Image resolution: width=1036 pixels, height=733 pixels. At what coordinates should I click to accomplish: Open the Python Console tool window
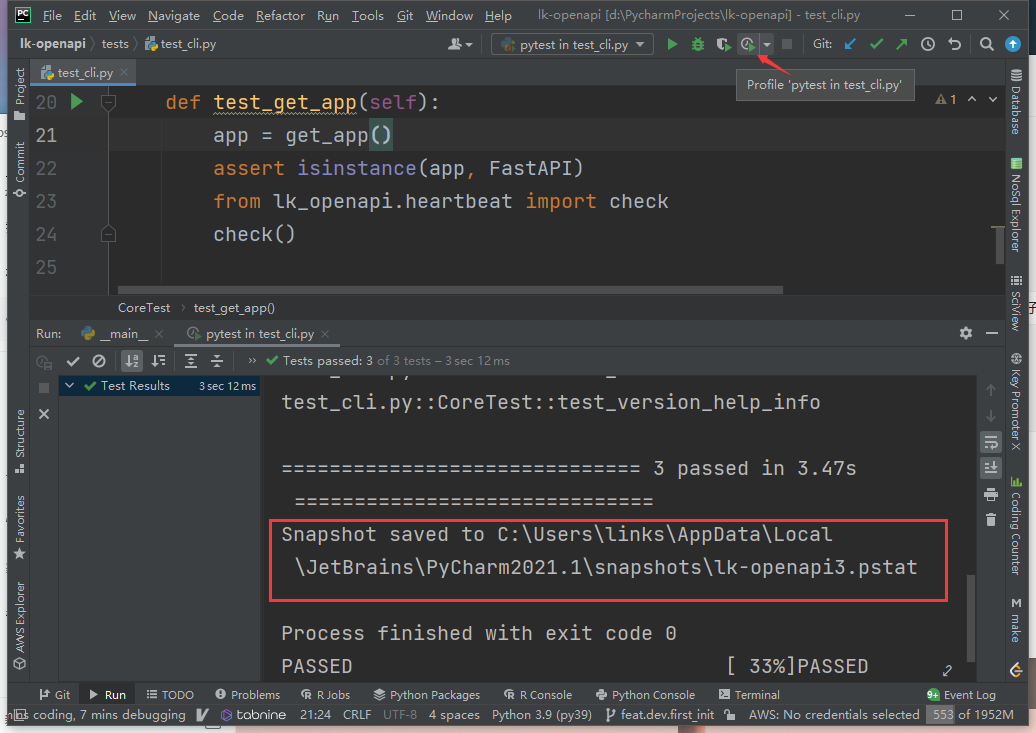645,695
